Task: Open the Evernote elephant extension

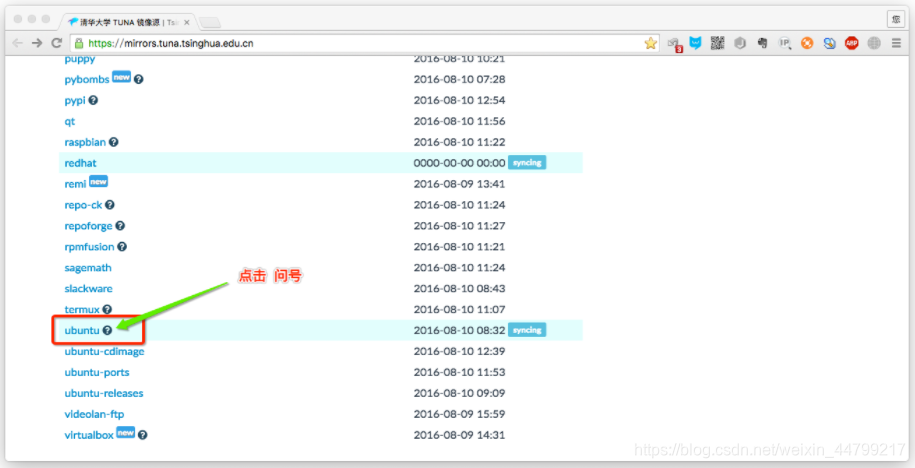Action: 763,43
